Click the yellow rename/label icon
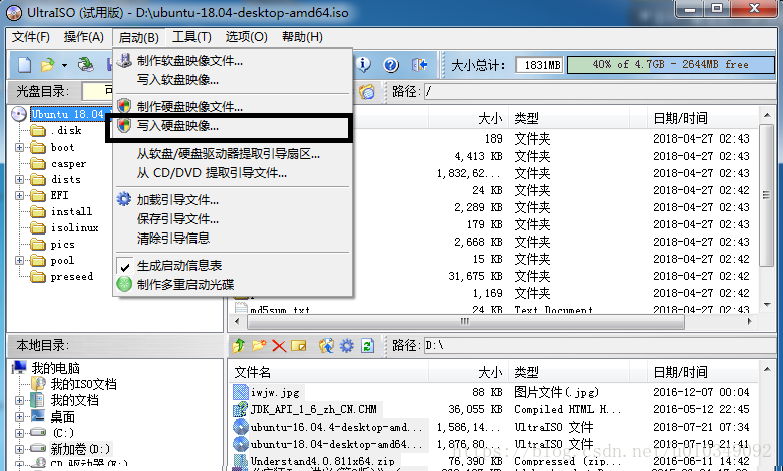 click(x=299, y=346)
